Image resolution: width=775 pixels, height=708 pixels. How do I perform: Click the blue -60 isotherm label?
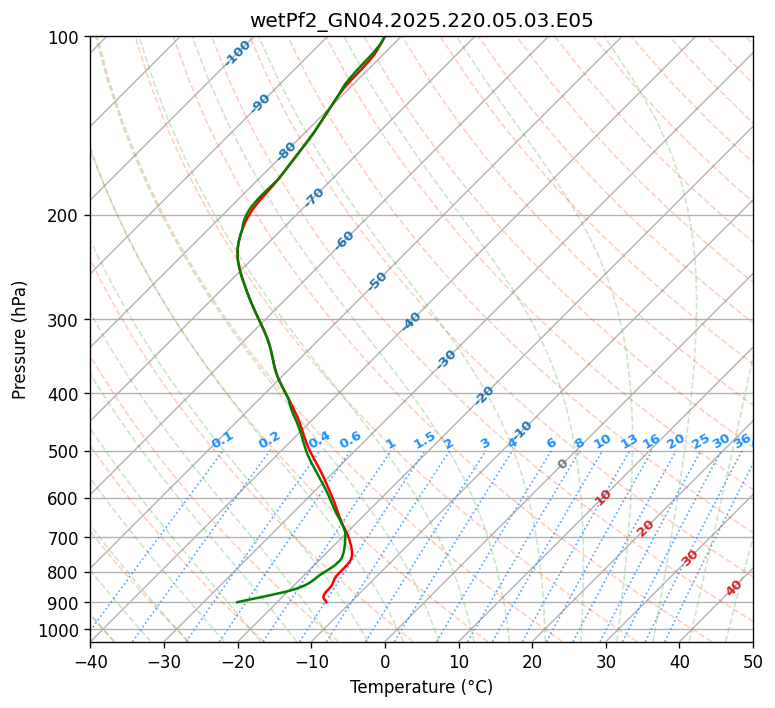click(344, 240)
